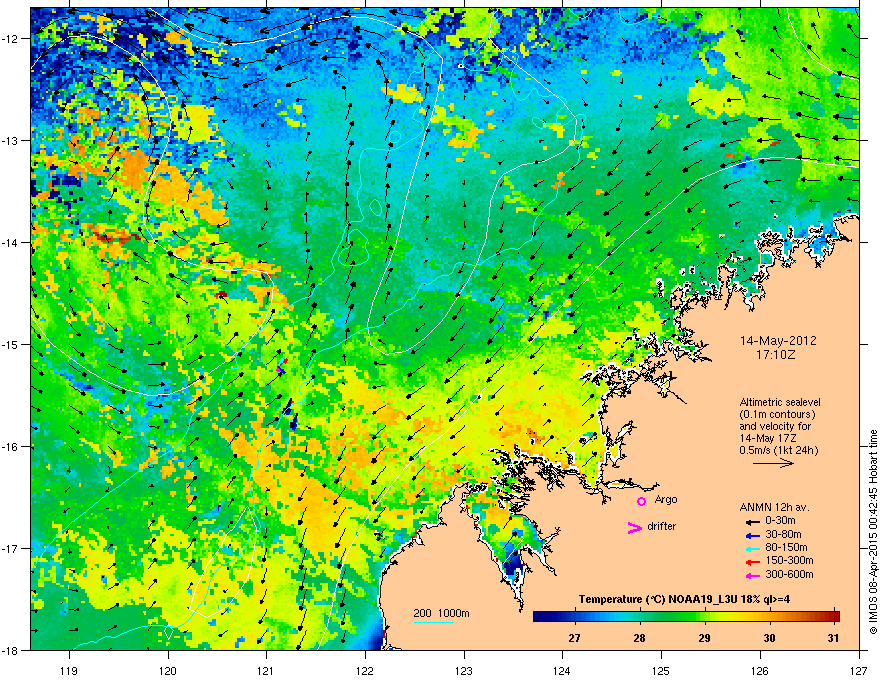This screenshot has width=880, height=680.
Task: Click the Temperature NOAA19_L3U colorbar title
Action: click(684, 599)
